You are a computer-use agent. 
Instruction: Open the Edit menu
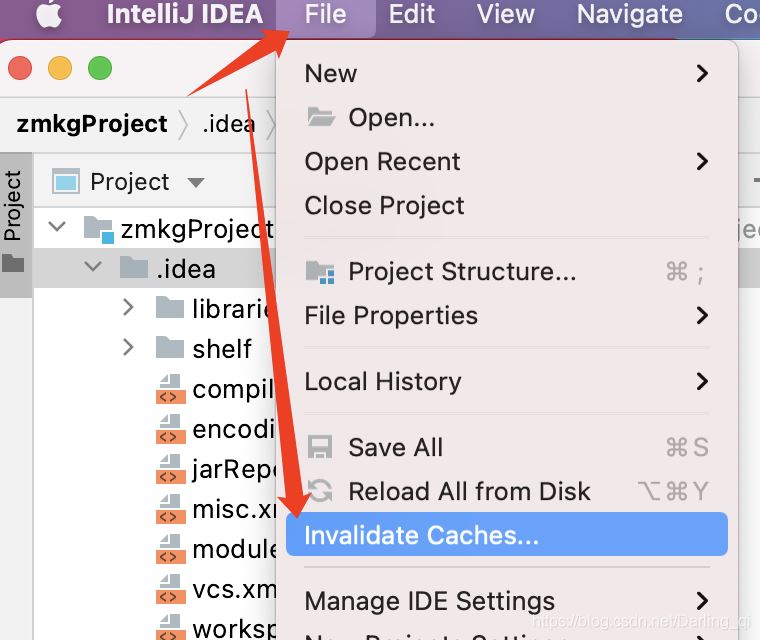pos(412,15)
